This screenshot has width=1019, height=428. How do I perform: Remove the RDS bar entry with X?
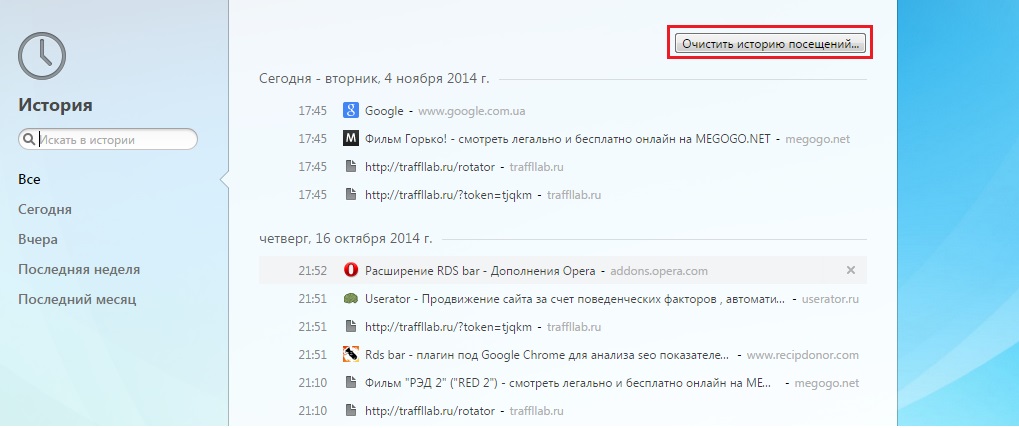tap(851, 270)
